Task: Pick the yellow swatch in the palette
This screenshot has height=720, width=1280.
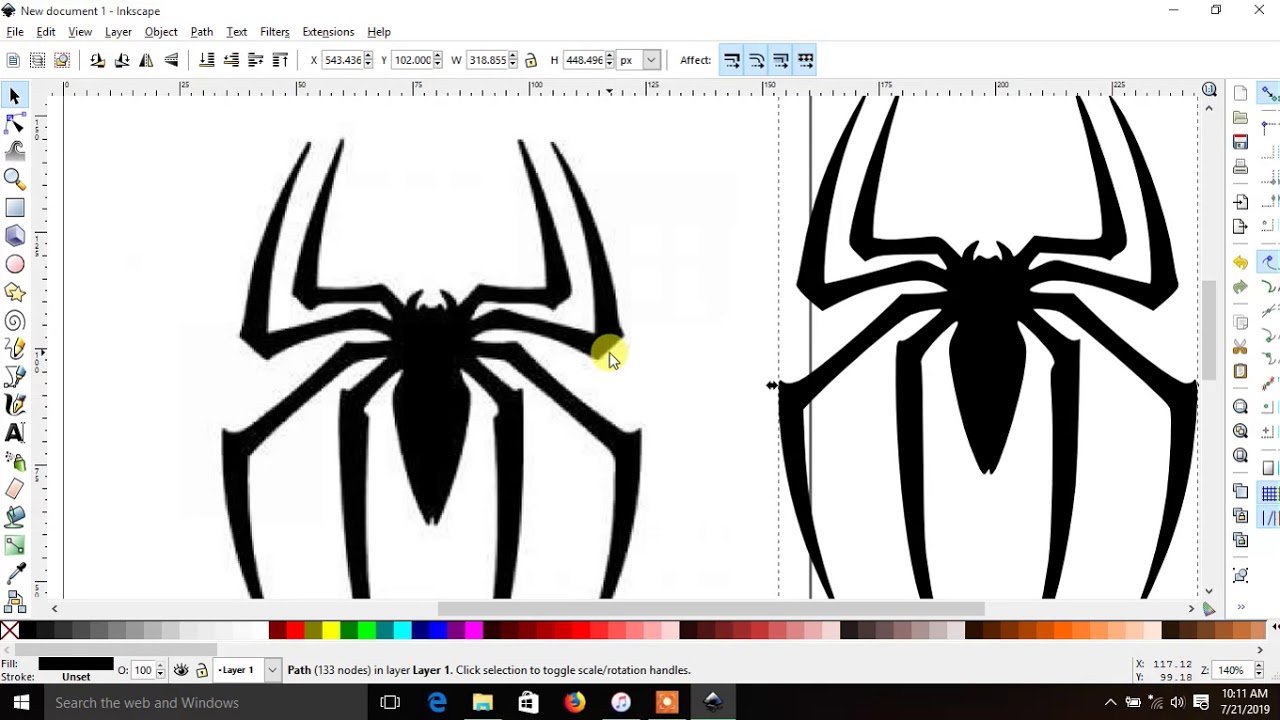Action: click(330, 630)
